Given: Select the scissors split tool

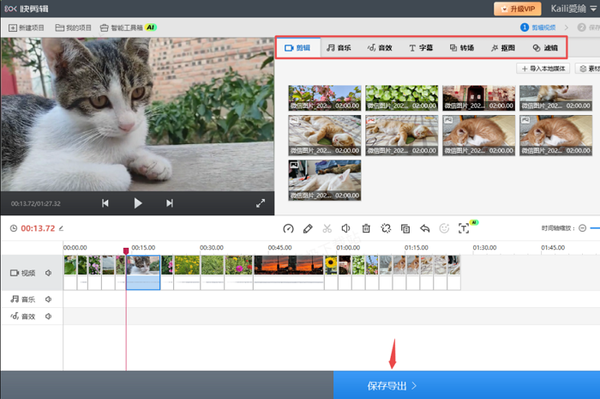Looking at the screenshot, I should [327, 228].
